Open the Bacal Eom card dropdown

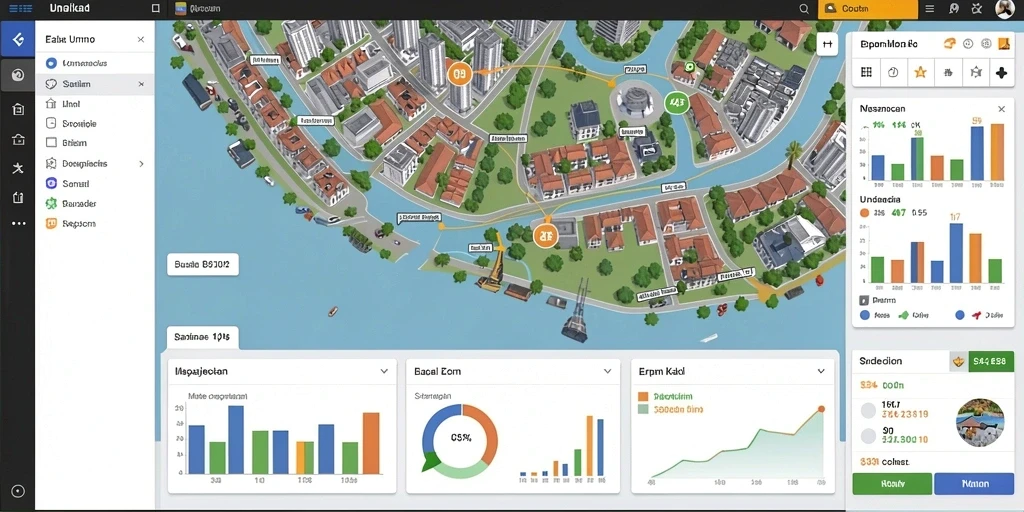point(607,371)
